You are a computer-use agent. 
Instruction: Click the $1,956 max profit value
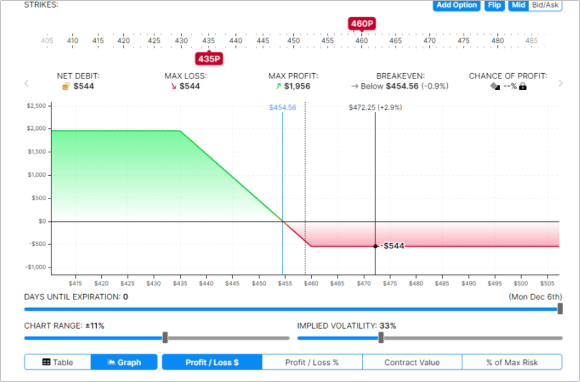click(297, 87)
